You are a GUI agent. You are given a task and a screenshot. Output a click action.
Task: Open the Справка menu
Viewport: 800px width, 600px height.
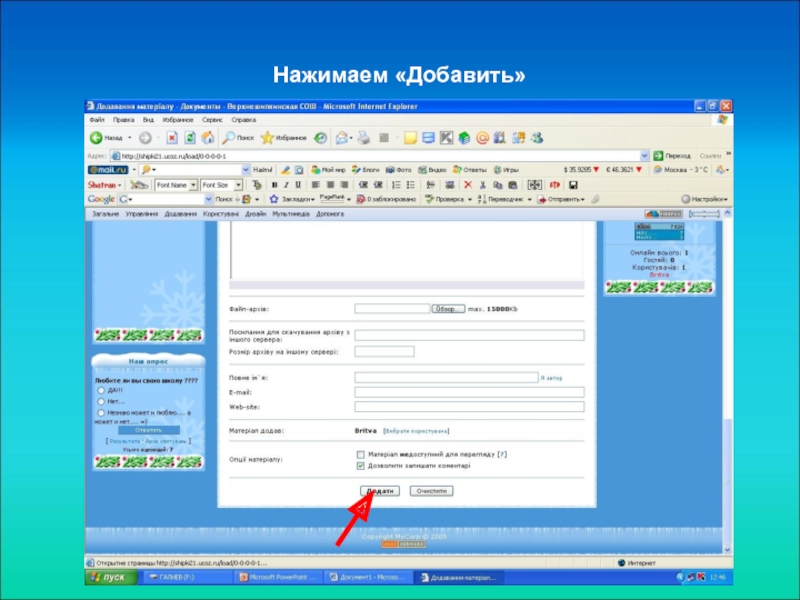(243, 120)
